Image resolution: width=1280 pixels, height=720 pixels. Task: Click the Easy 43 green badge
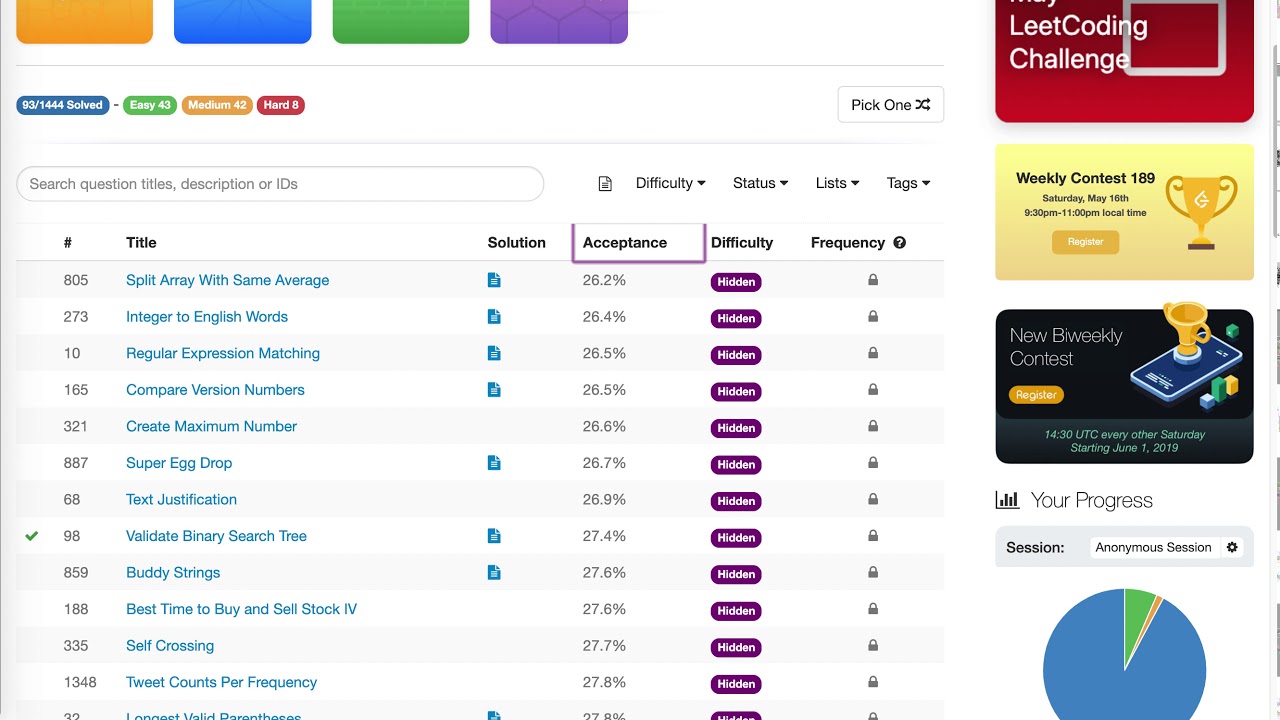(150, 105)
